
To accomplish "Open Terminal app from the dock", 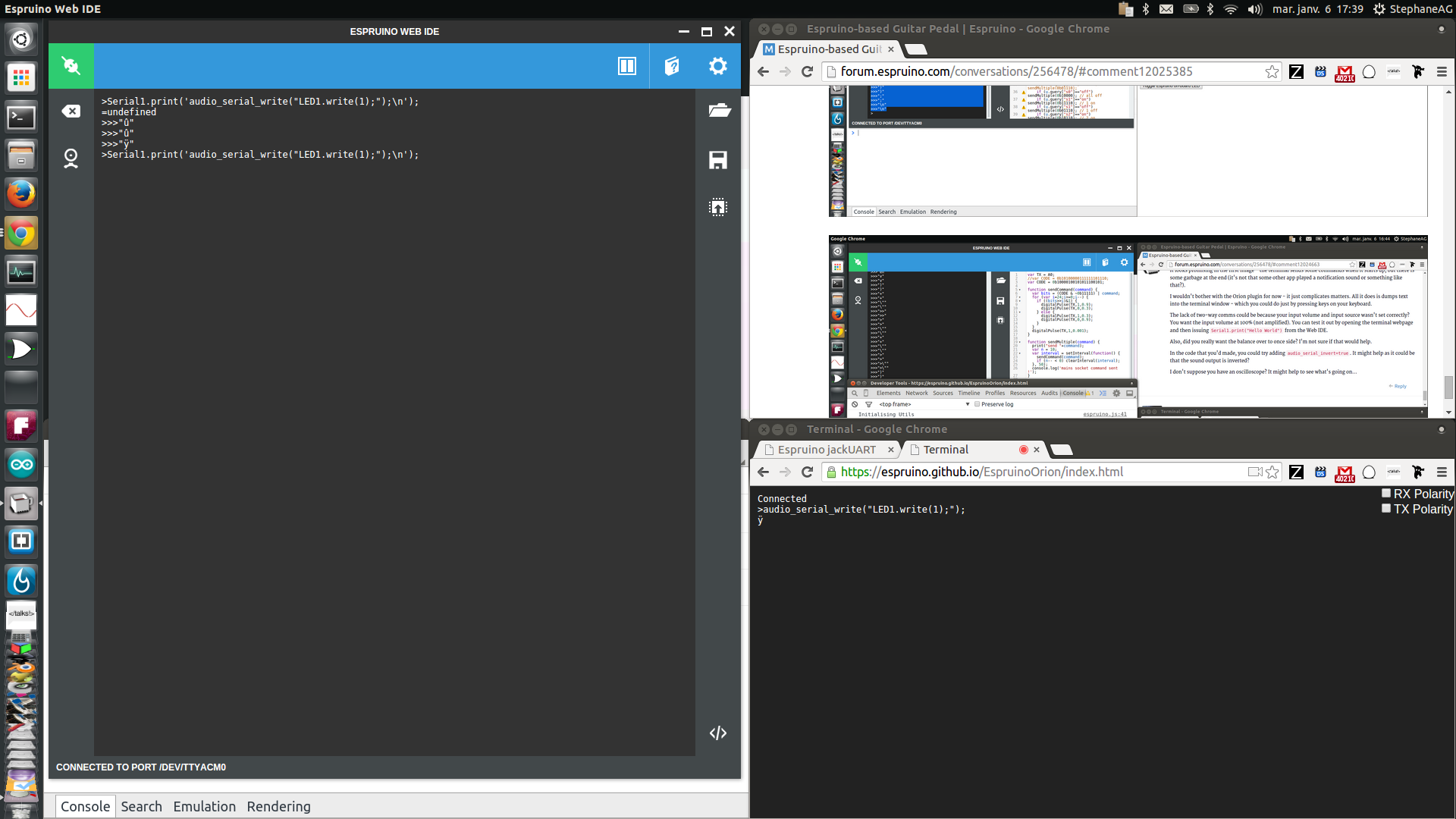I will point(21,117).
